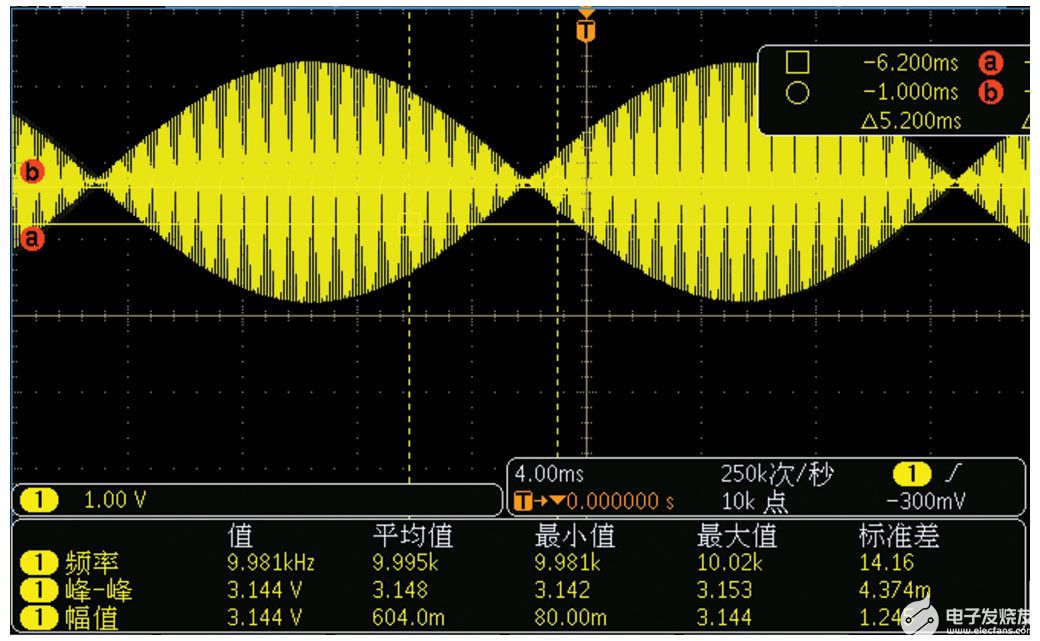Viewport: 1040px width, 641px height.
Task: Click the 值 column header
Action: 240,535
